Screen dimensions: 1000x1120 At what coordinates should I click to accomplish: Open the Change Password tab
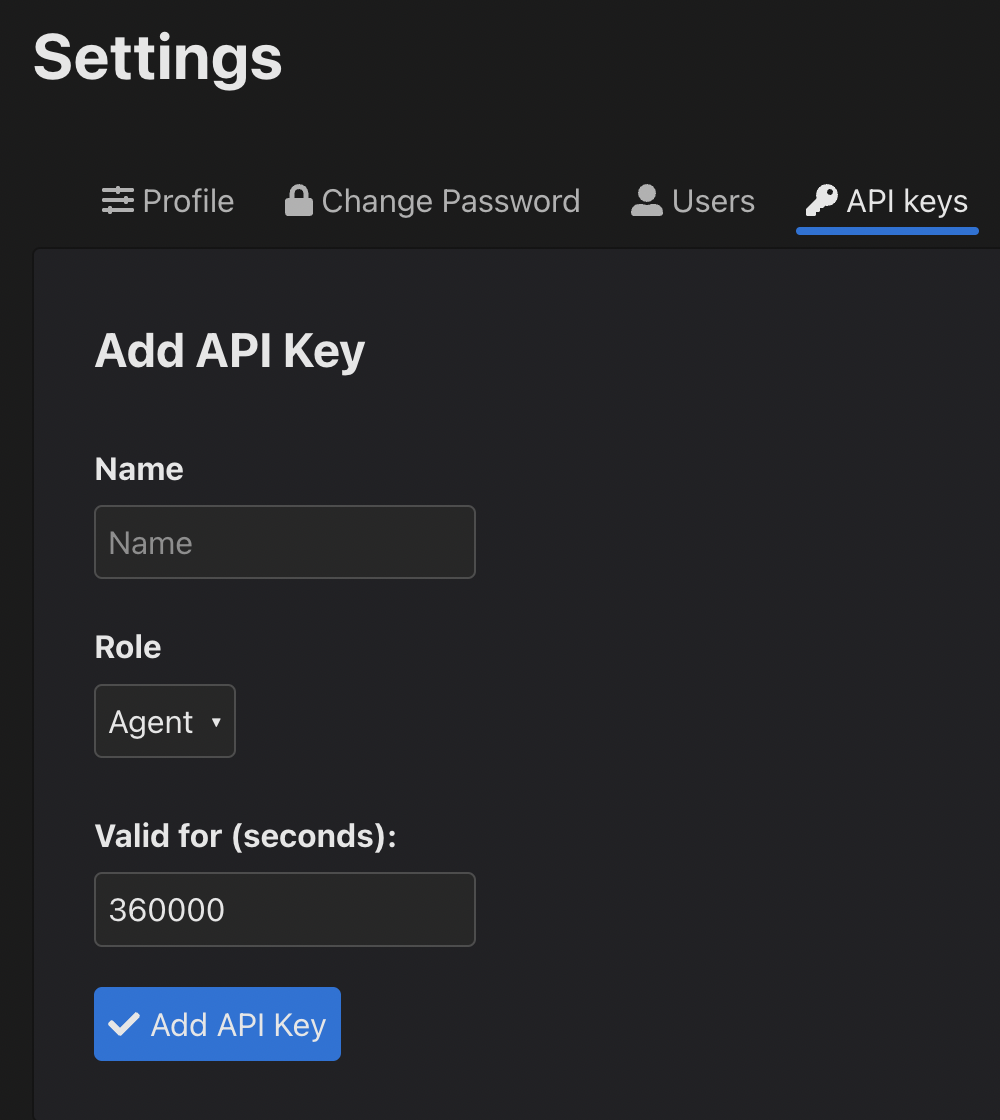click(x=450, y=201)
